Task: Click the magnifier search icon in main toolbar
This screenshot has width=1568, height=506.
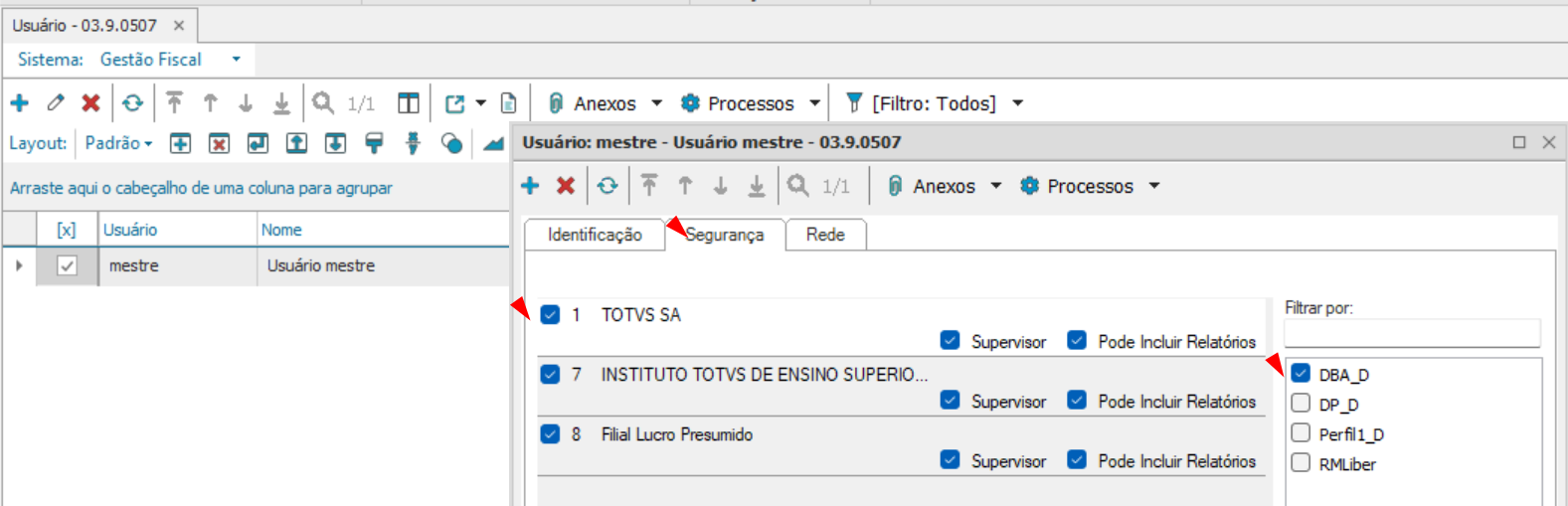Action: [323, 102]
